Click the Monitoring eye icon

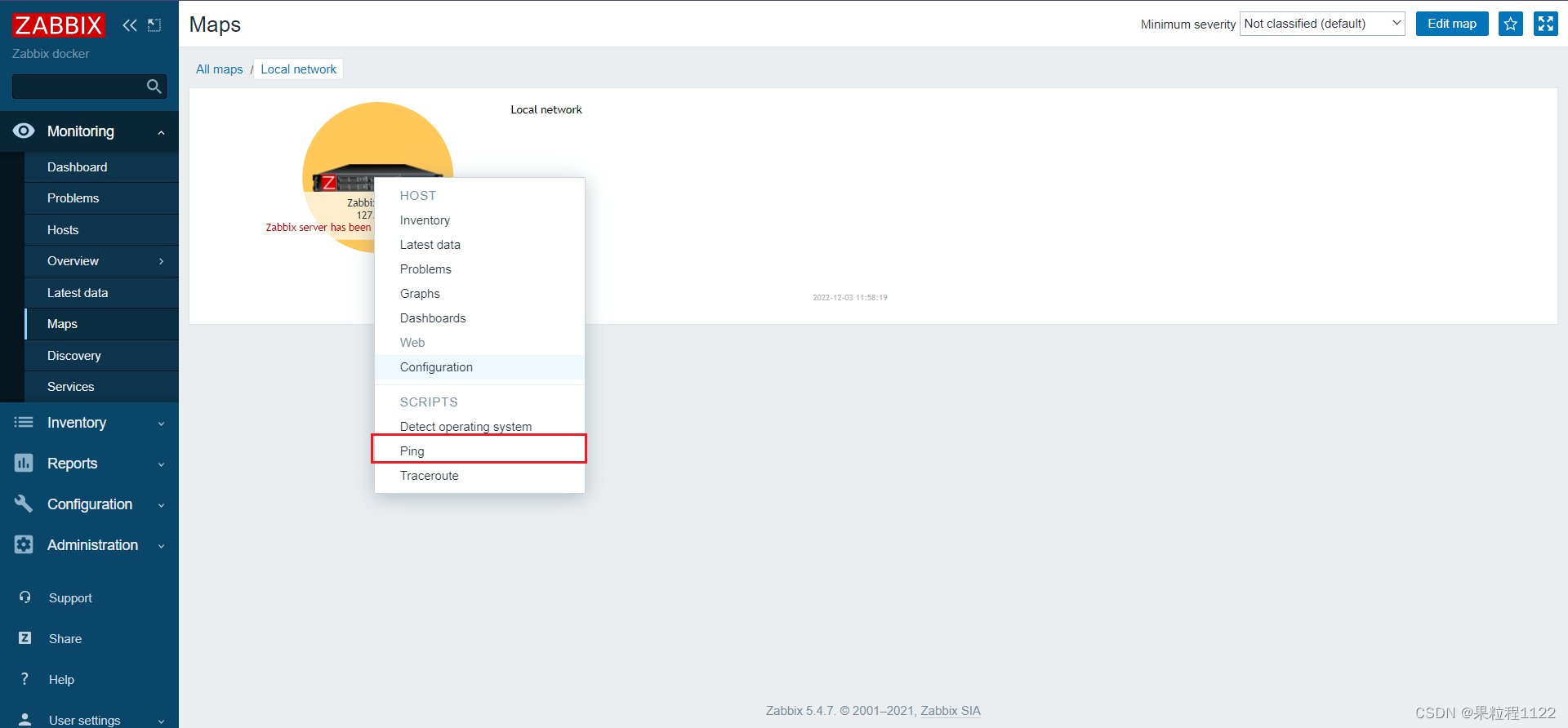[24, 131]
